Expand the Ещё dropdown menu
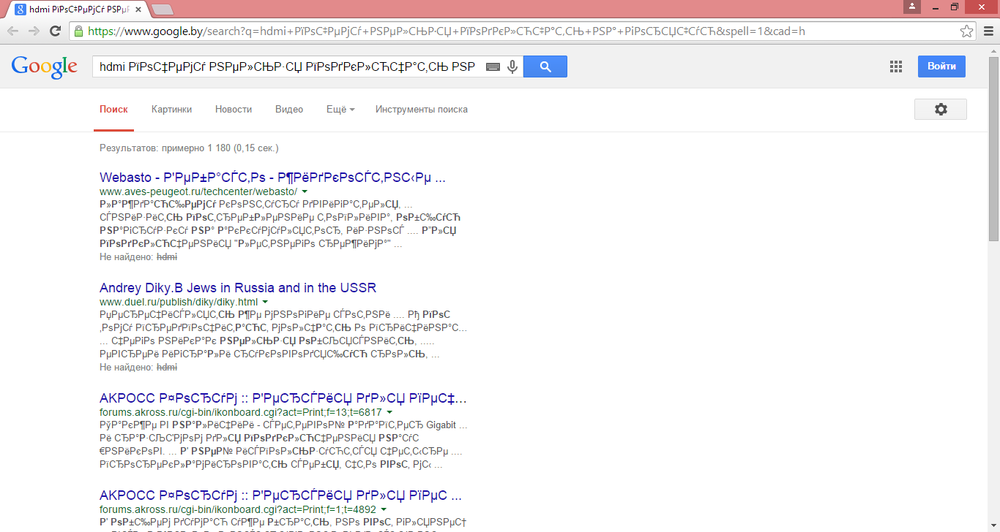Image resolution: width=1000 pixels, height=532 pixels. [339, 109]
